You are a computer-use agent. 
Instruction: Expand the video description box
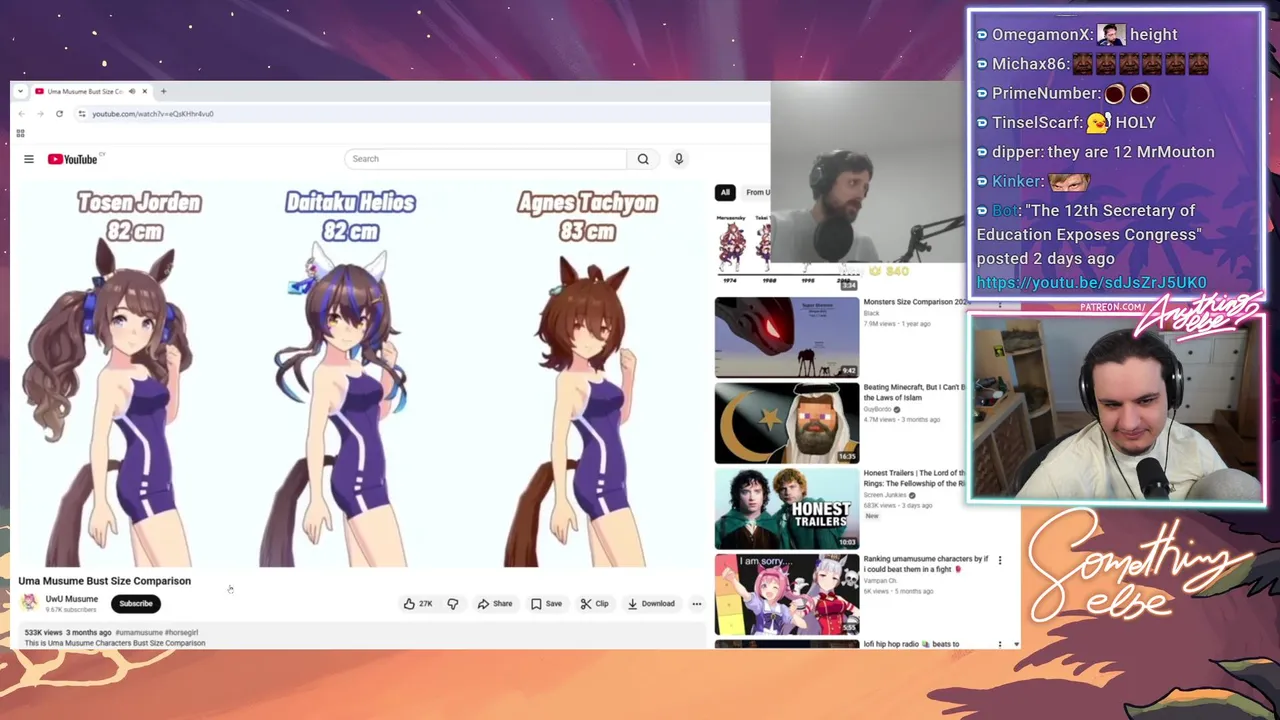pyautogui.click(x=362, y=638)
